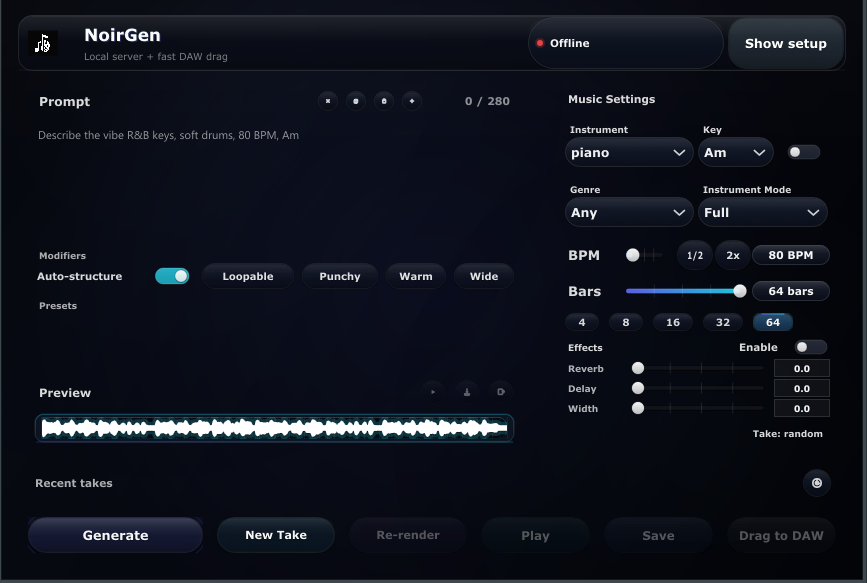Clear the prompt with the X icon

click(328, 101)
